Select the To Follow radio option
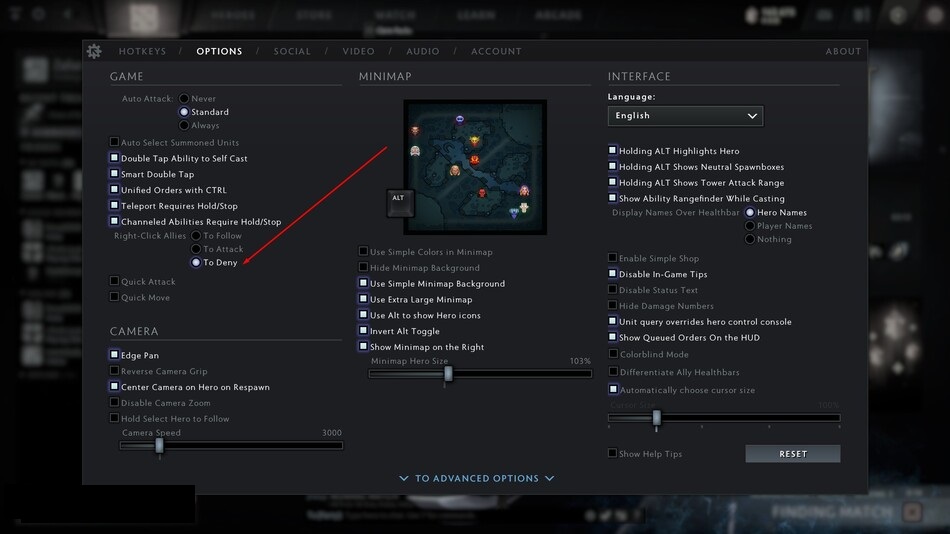The image size is (950, 534). 196,235
